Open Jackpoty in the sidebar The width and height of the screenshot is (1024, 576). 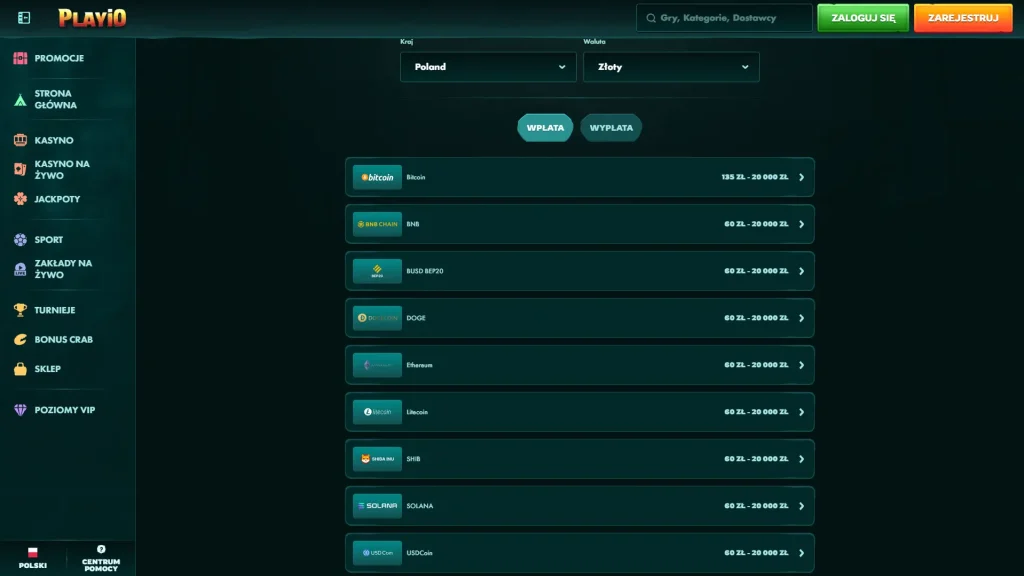coord(57,199)
